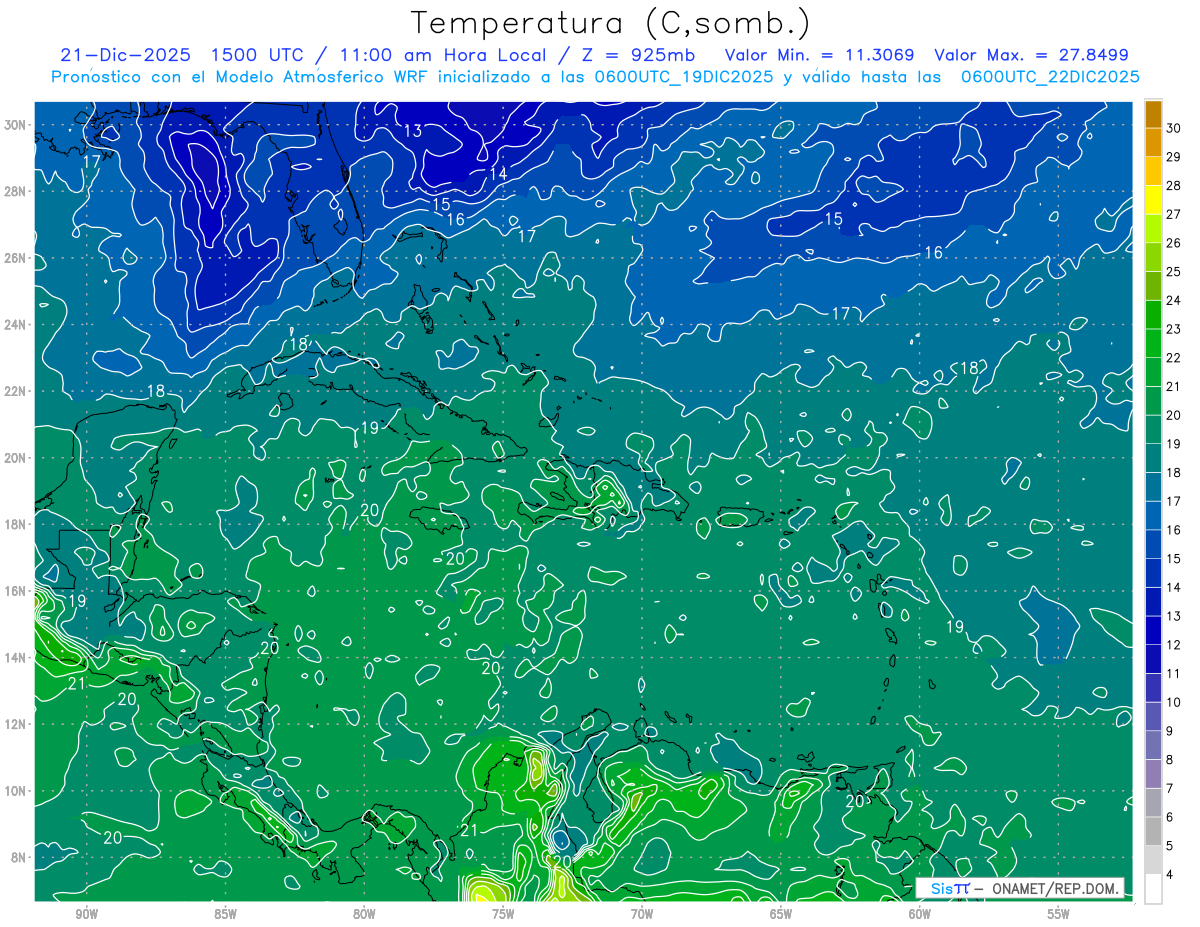Image resolution: width=1200 pixels, height=927 pixels.
Task: Click the colorbar tick label "10"
Action: (1174, 703)
